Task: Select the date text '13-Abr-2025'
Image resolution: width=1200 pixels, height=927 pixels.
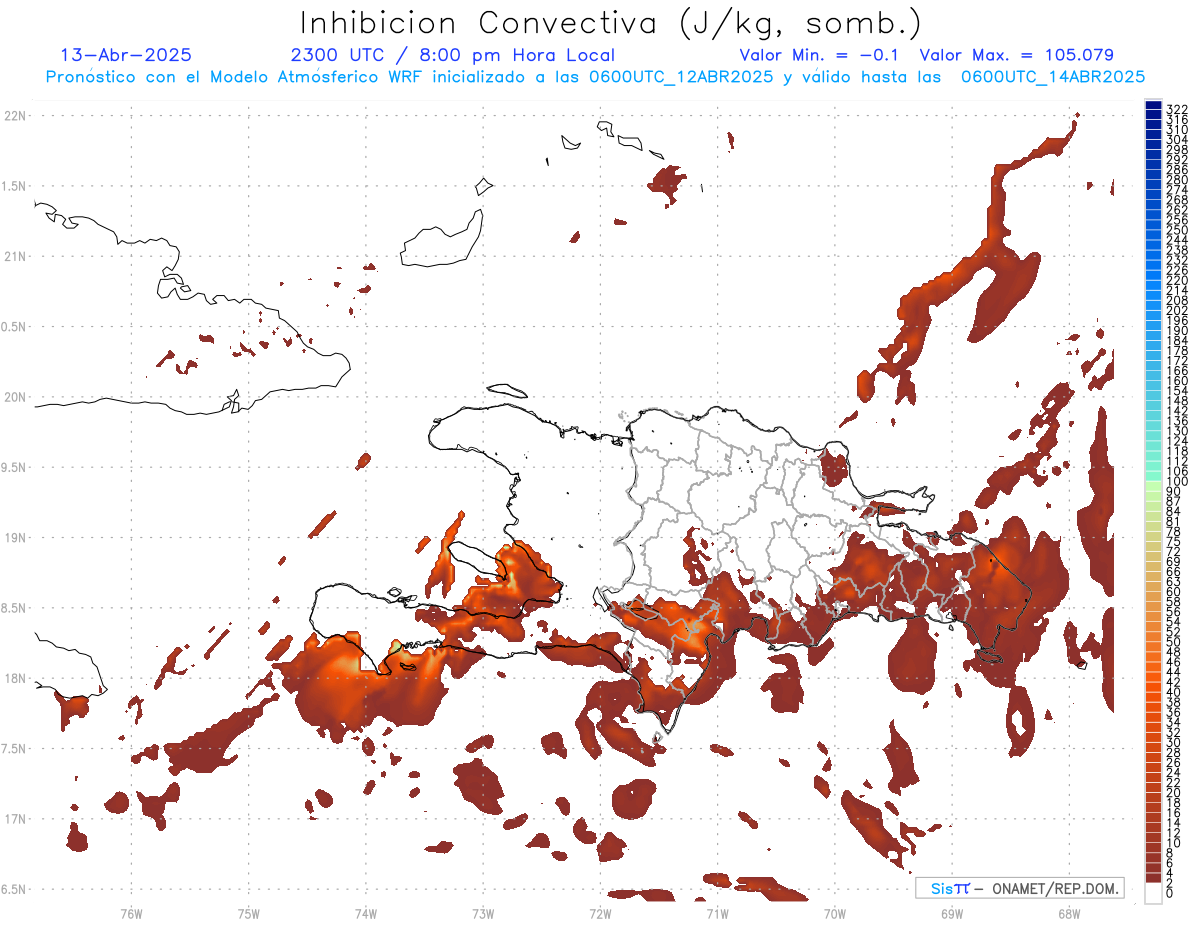Action: [127, 55]
